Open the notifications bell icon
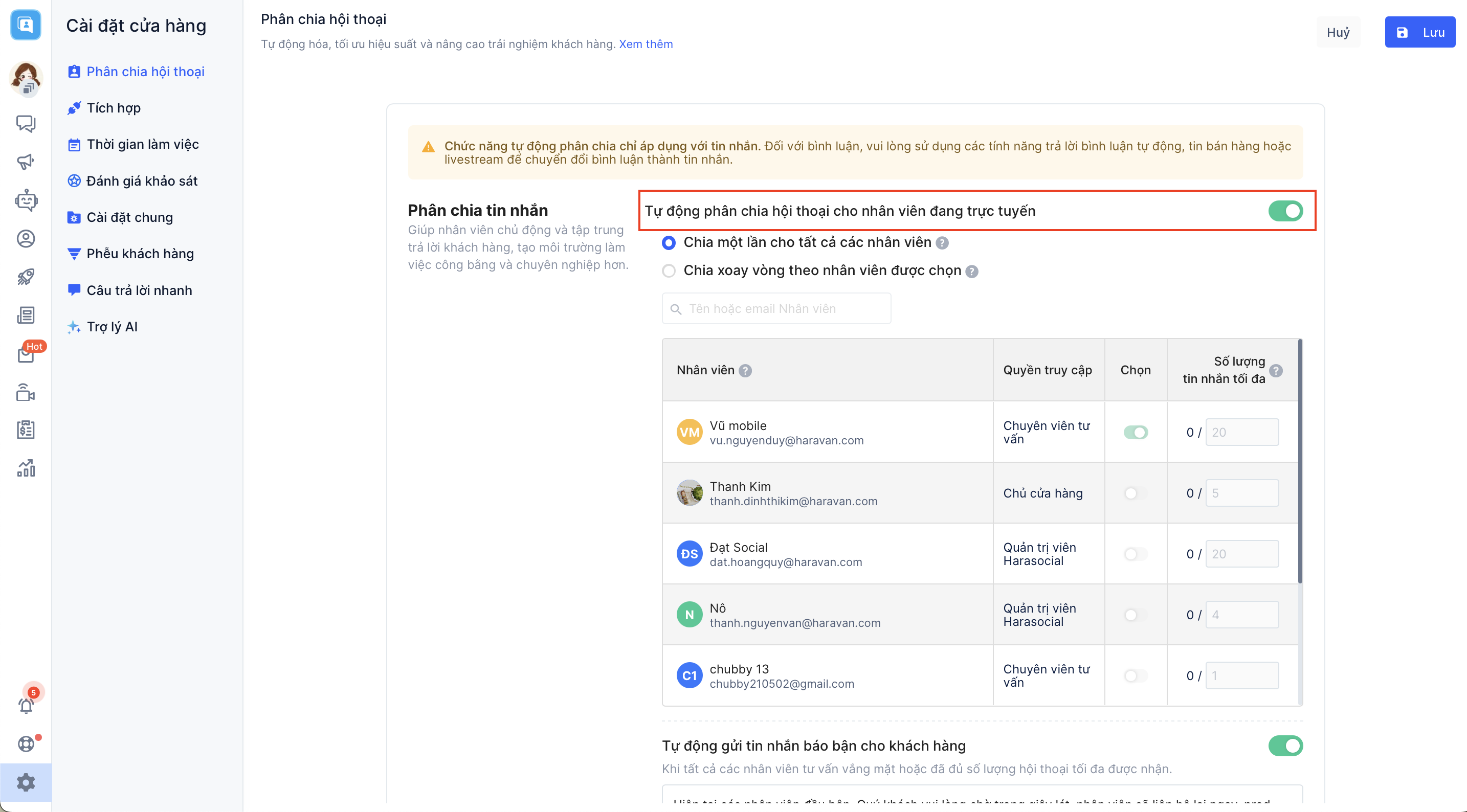This screenshot has width=1467, height=812. coord(26,705)
